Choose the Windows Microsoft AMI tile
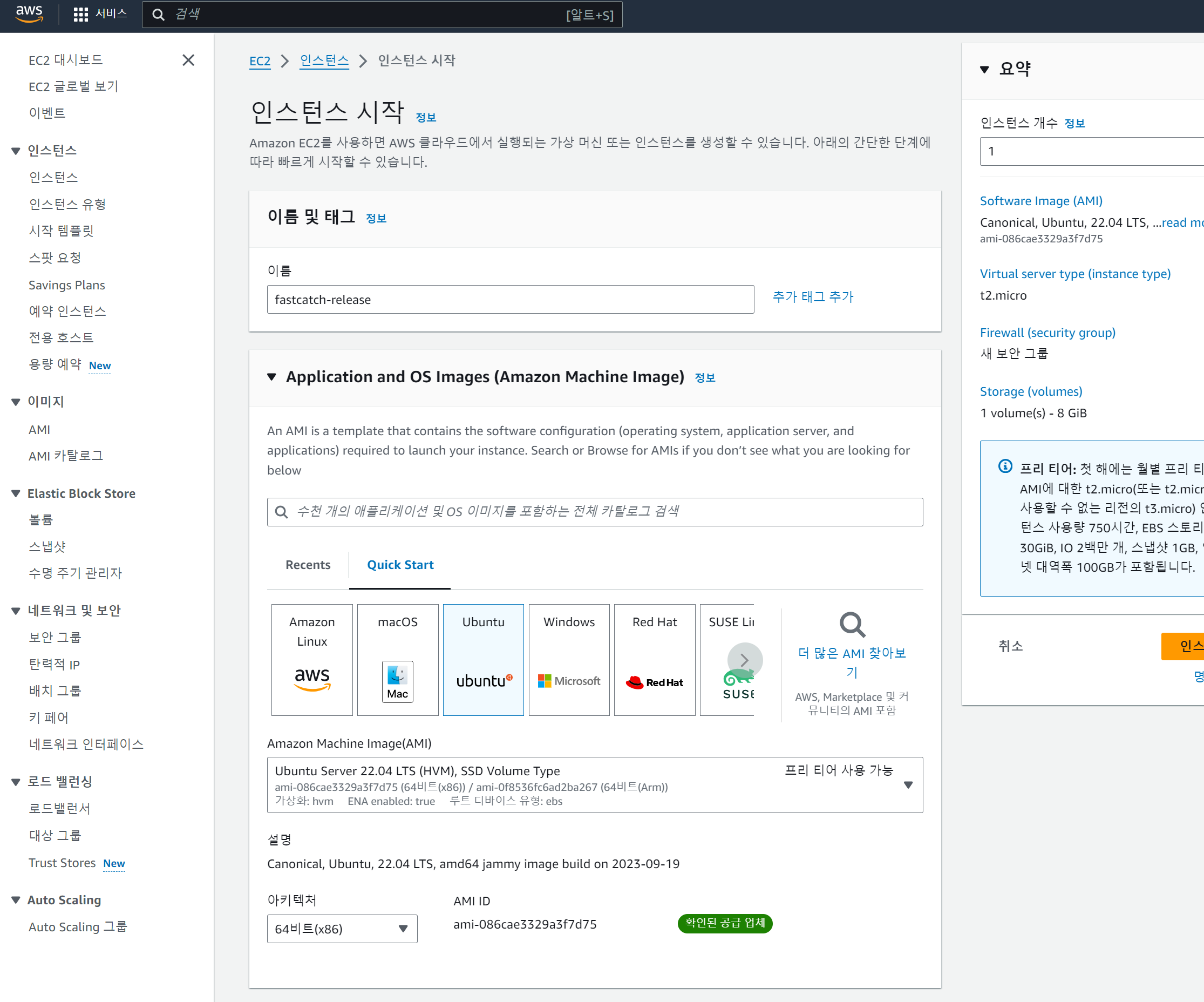Screen dimensions: 1204x1002 pos(569,659)
